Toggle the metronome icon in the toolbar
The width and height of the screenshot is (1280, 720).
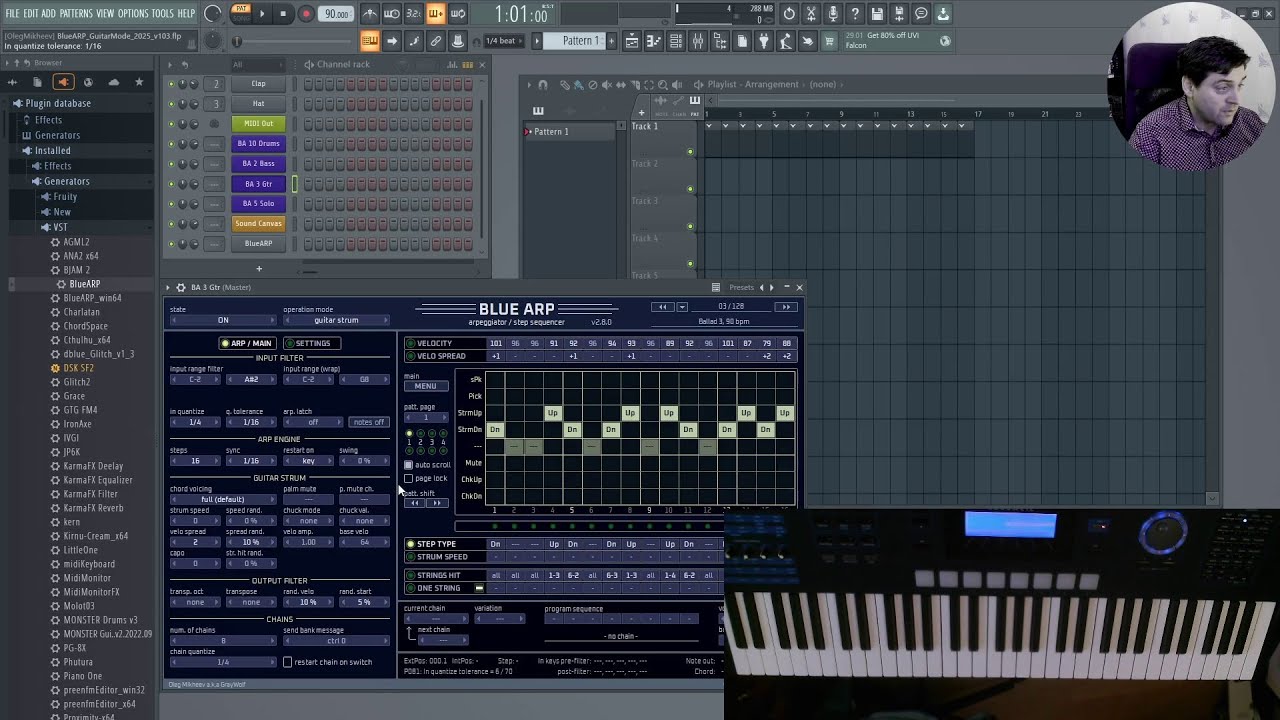369,14
